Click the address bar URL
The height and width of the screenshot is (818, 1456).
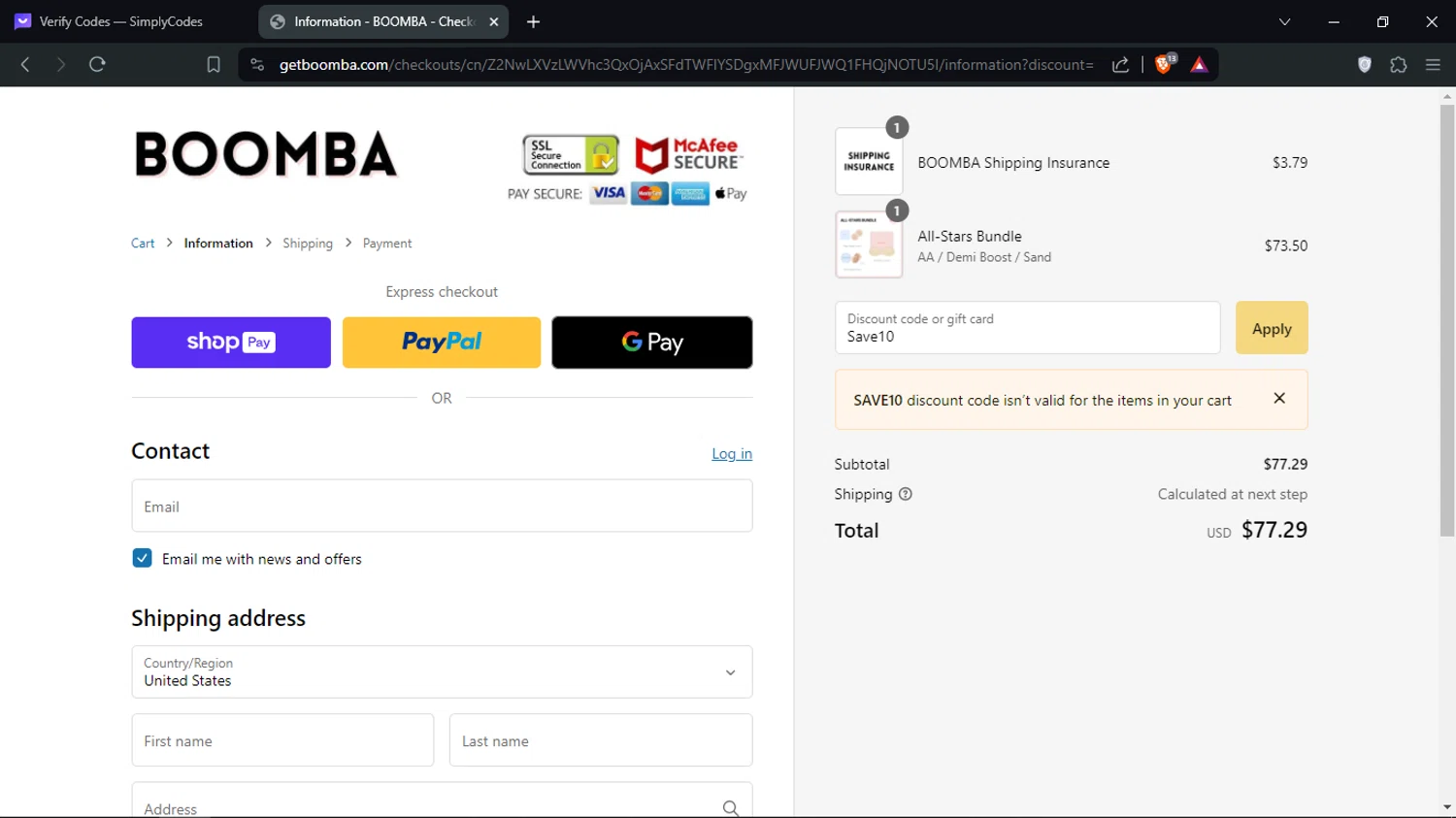point(686,64)
